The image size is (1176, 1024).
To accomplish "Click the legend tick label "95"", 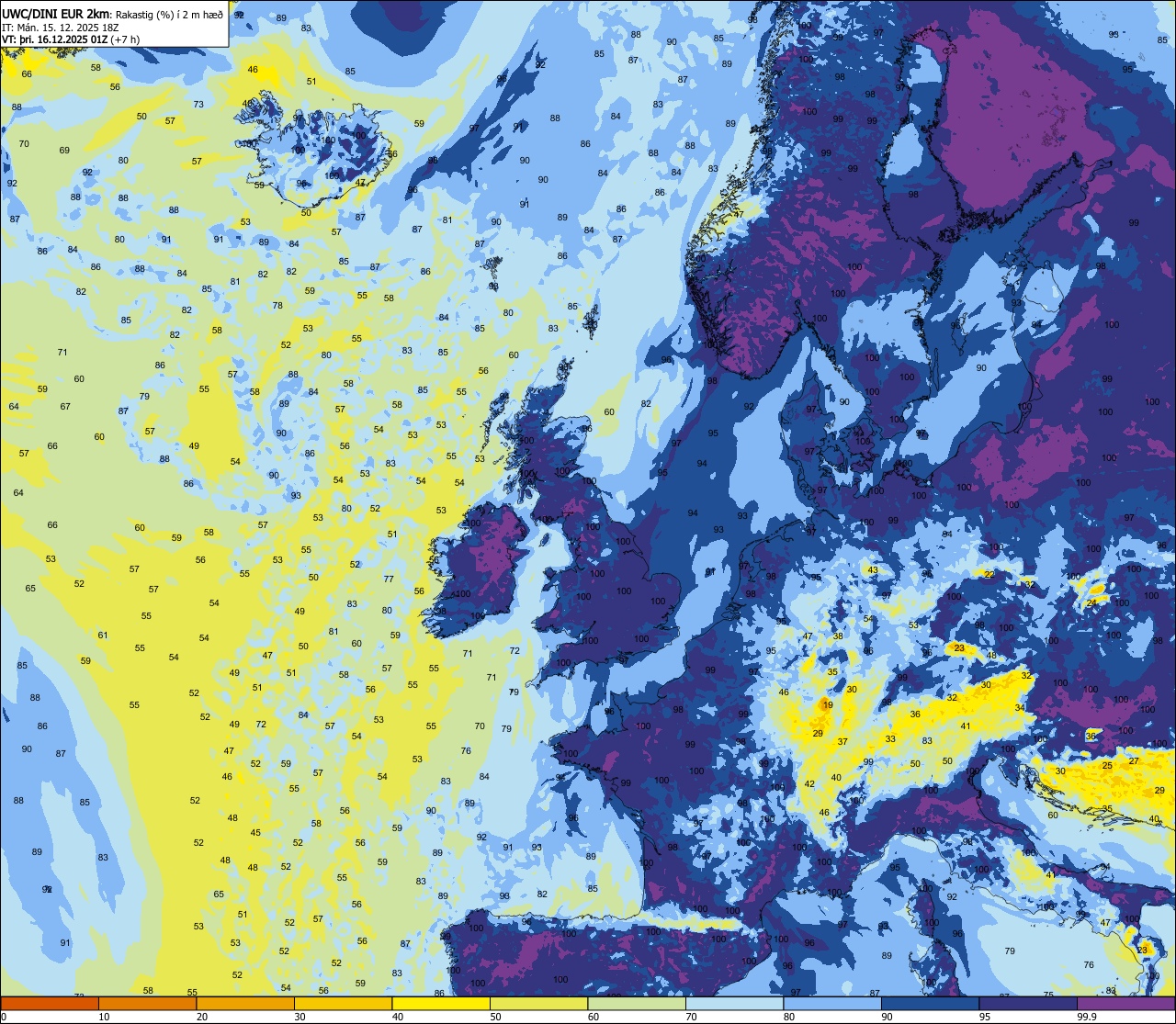I will [x=985, y=1017].
